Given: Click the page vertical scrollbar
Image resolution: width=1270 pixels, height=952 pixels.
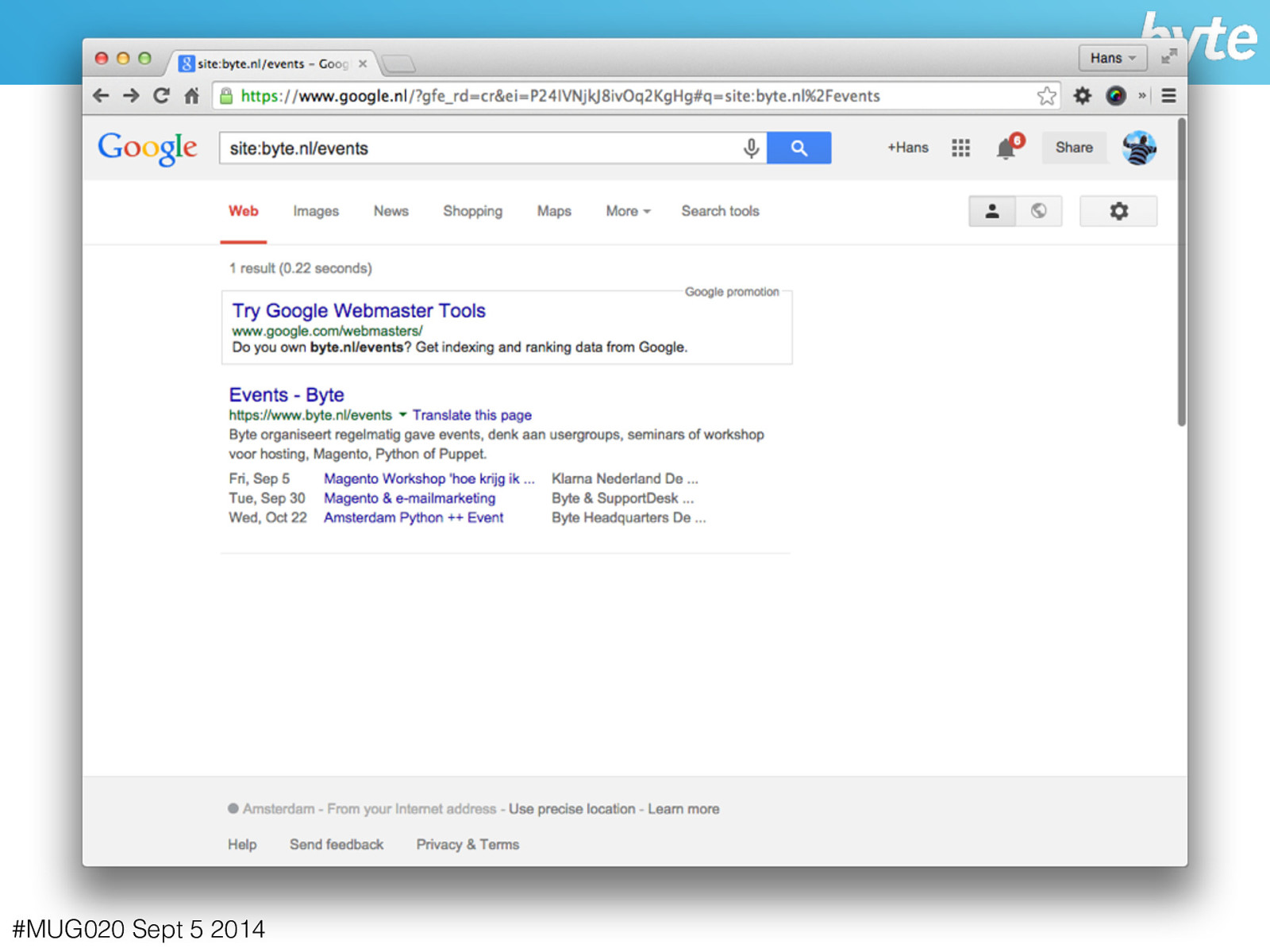Looking at the screenshot, I should click(x=1181, y=272).
